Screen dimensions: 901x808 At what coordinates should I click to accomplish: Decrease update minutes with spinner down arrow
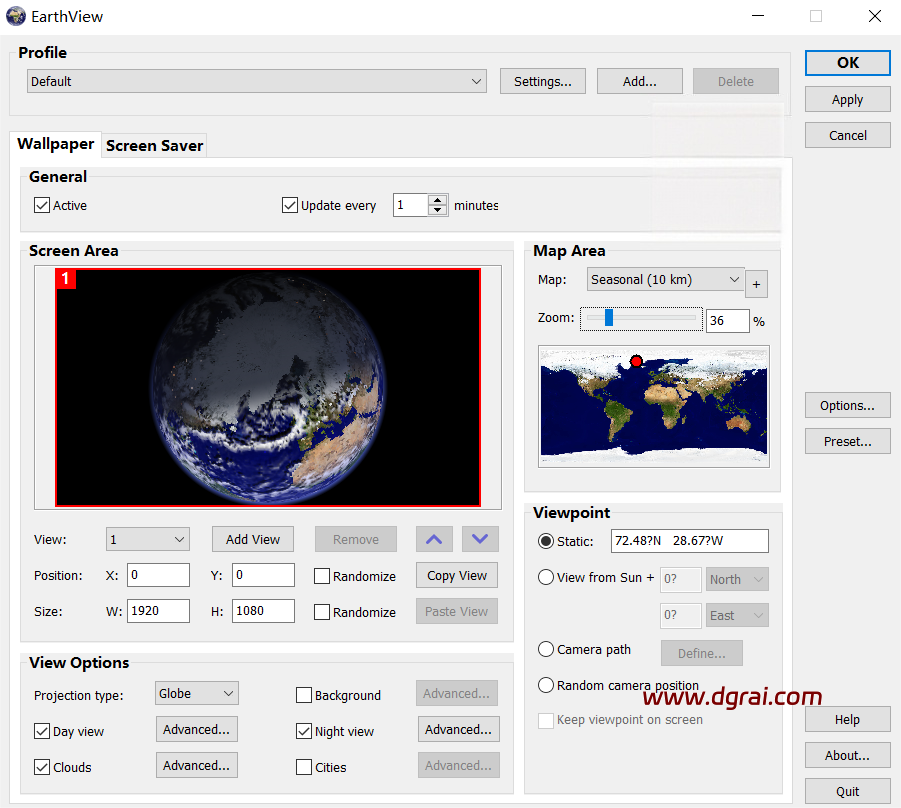coord(437,211)
